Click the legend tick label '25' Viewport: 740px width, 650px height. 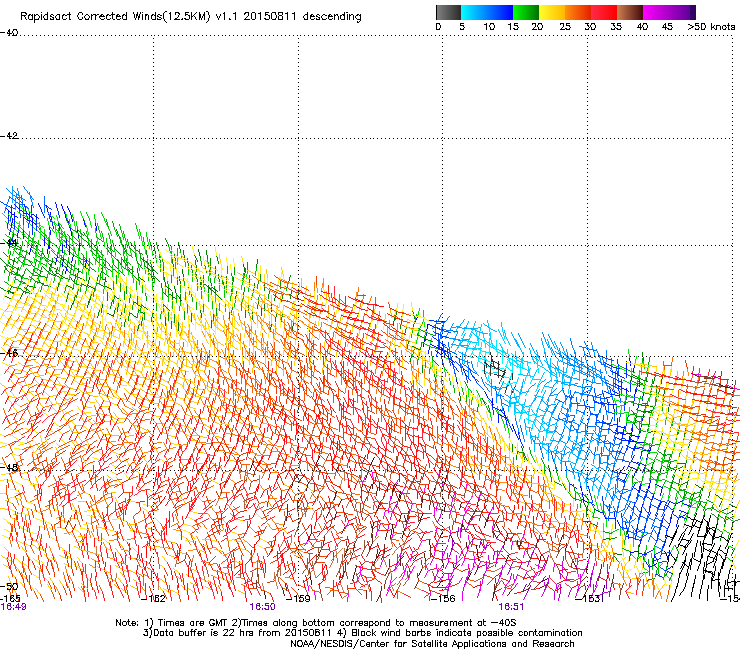pyautogui.click(x=565, y=27)
